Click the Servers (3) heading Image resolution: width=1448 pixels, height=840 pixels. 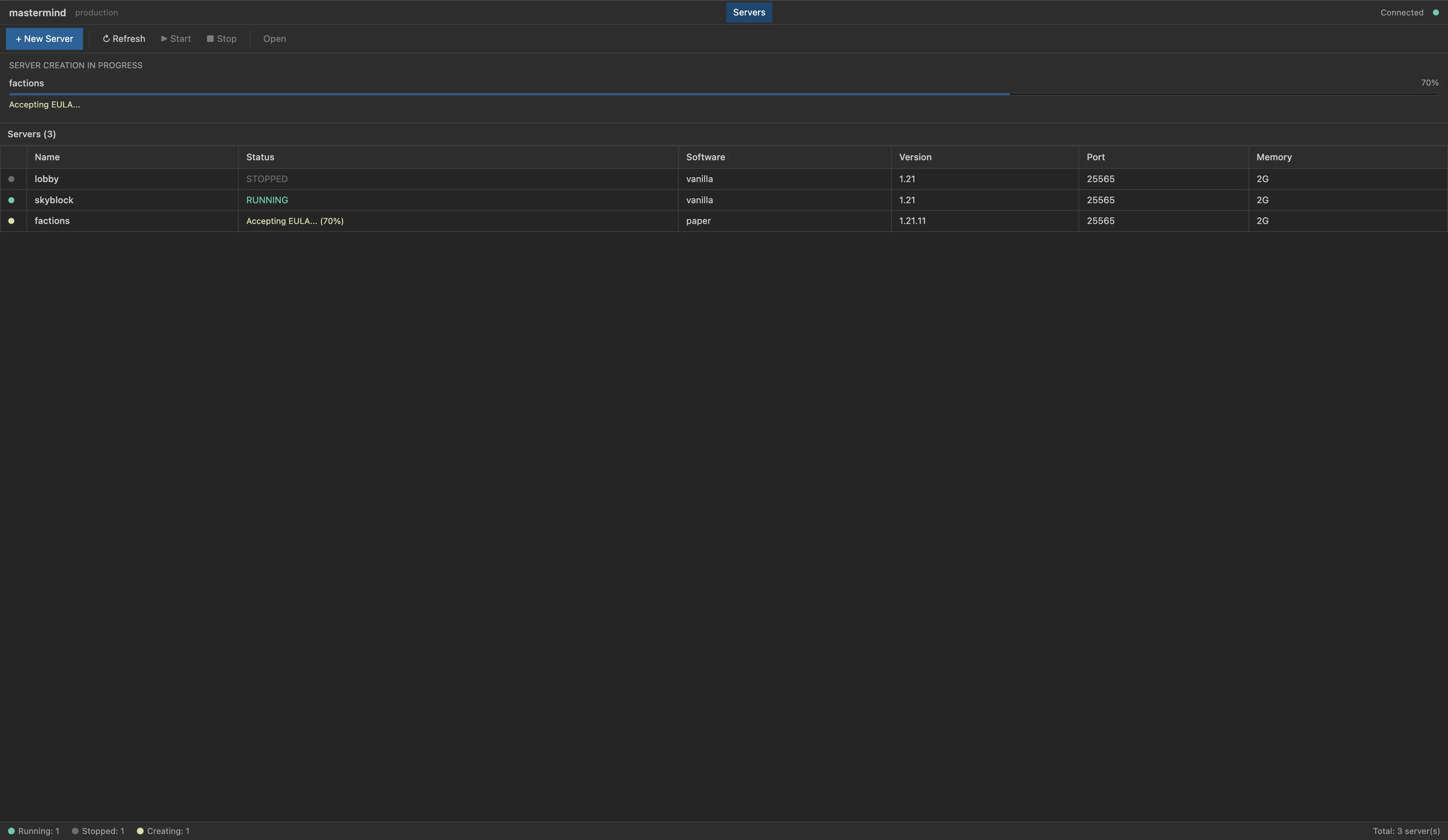tap(32, 134)
